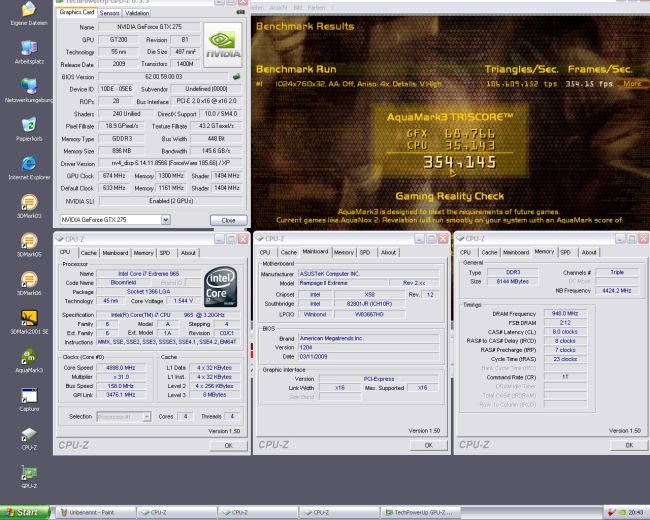
Task: Open Cache tab in right CPU-Z window
Action: click(489, 252)
